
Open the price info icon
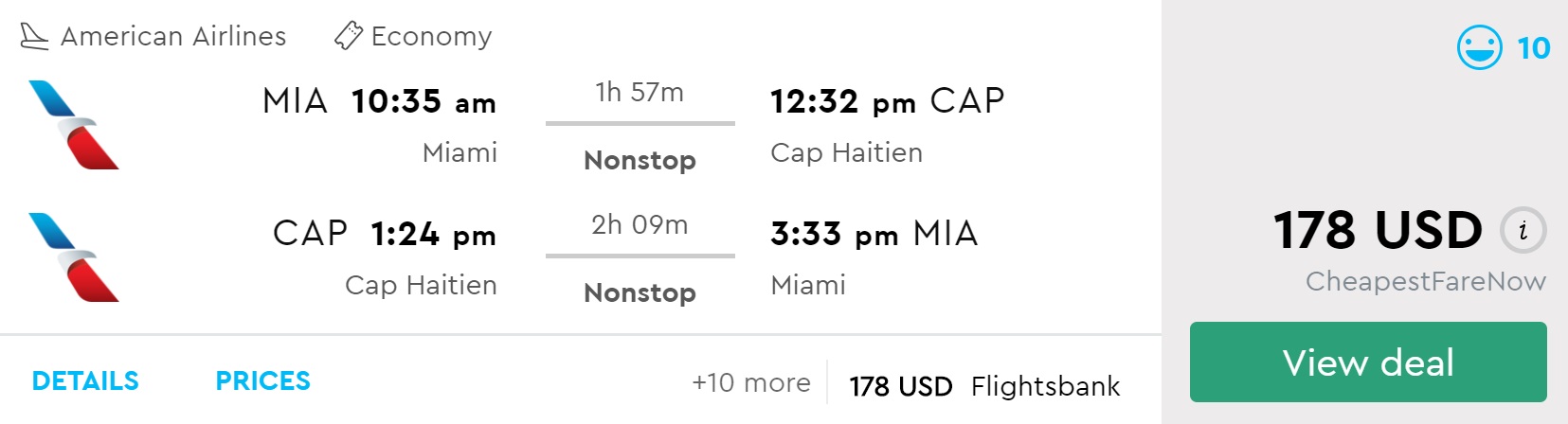click(1523, 231)
